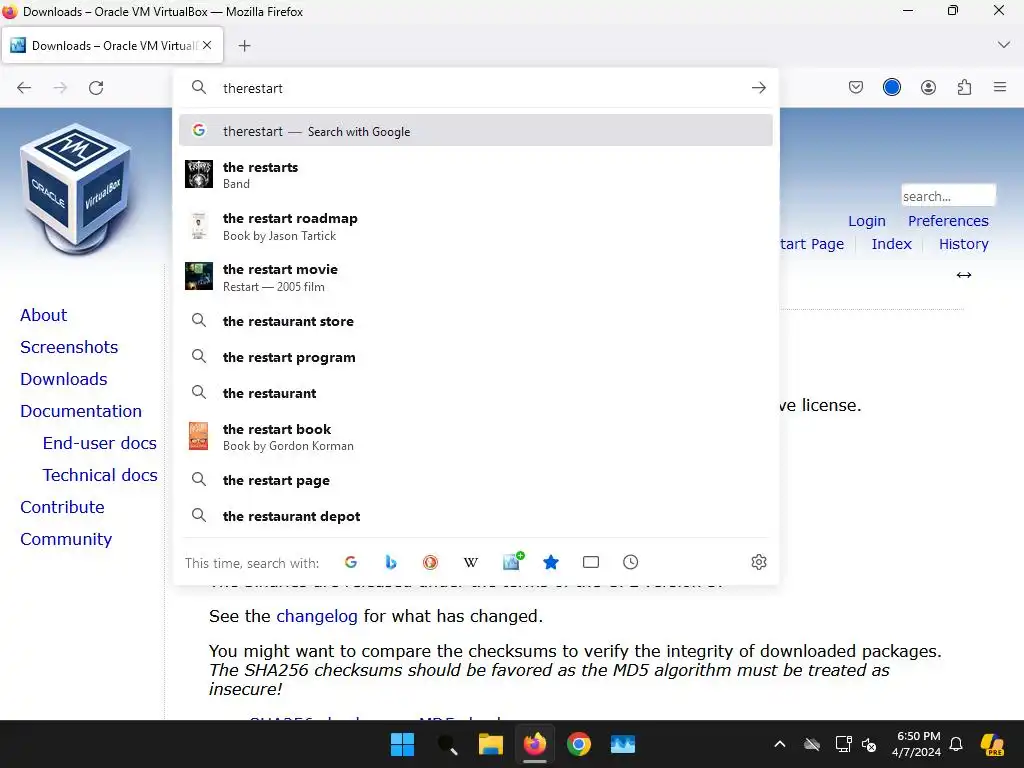
Task: Reload the current page
Action: point(96,88)
